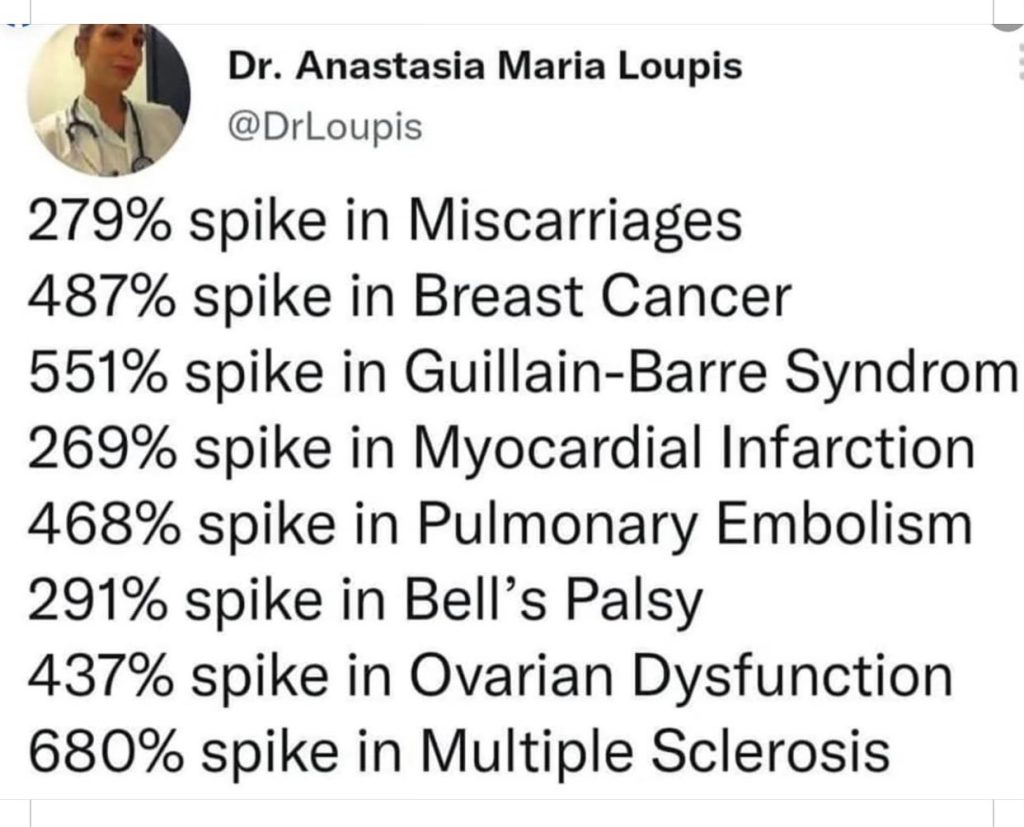Click the '291% spike in Bell's Palsy' line
Viewport: 1024px width, 827px height.
pos(365,600)
